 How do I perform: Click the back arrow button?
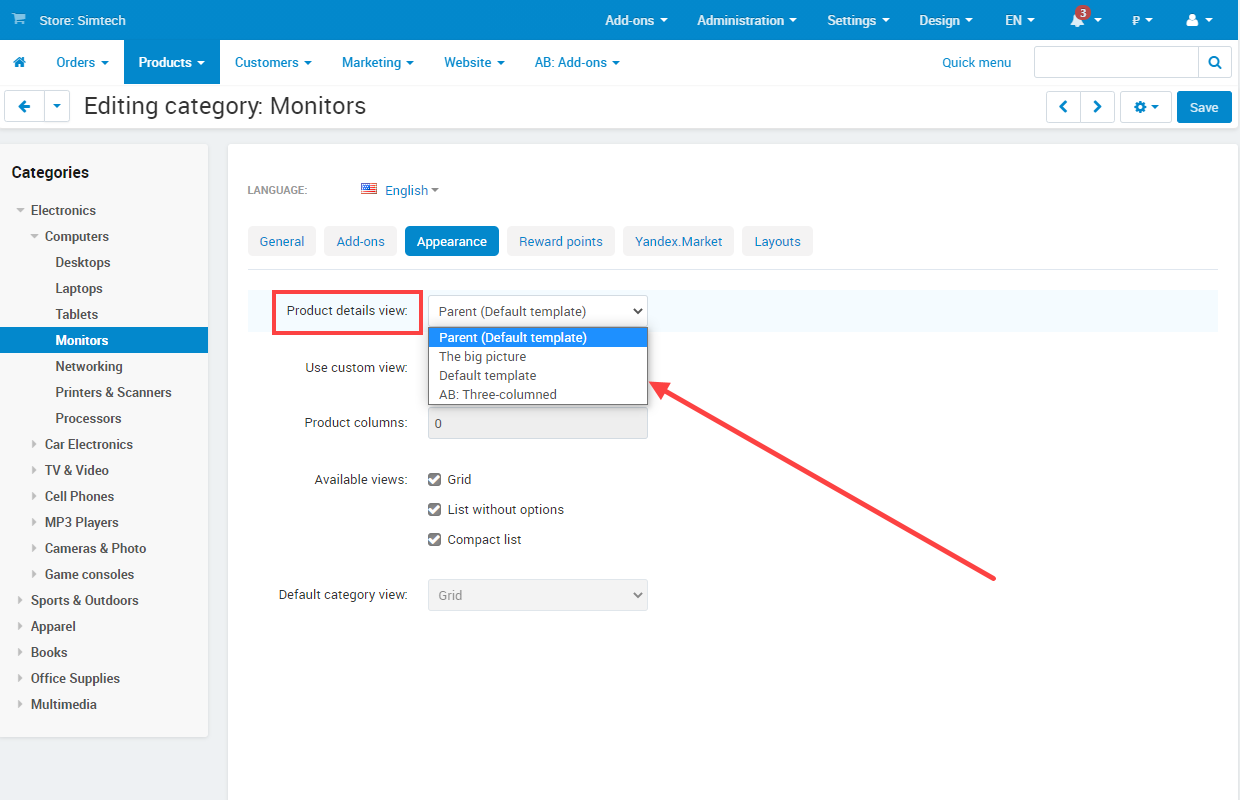24,106
